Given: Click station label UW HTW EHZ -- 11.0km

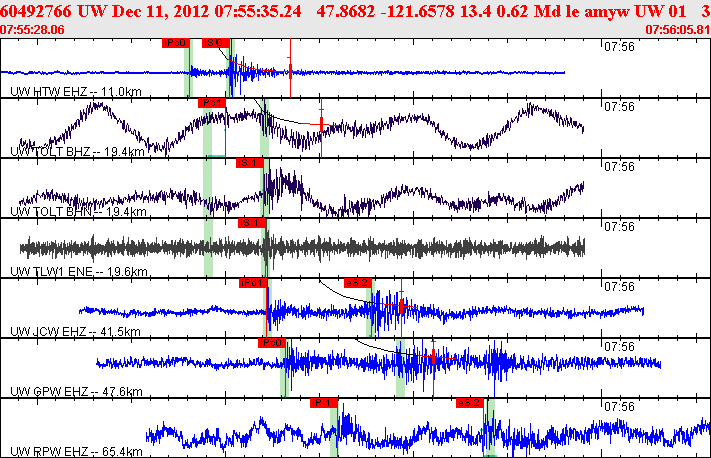Looking at the screenshot, I should 76,92.
